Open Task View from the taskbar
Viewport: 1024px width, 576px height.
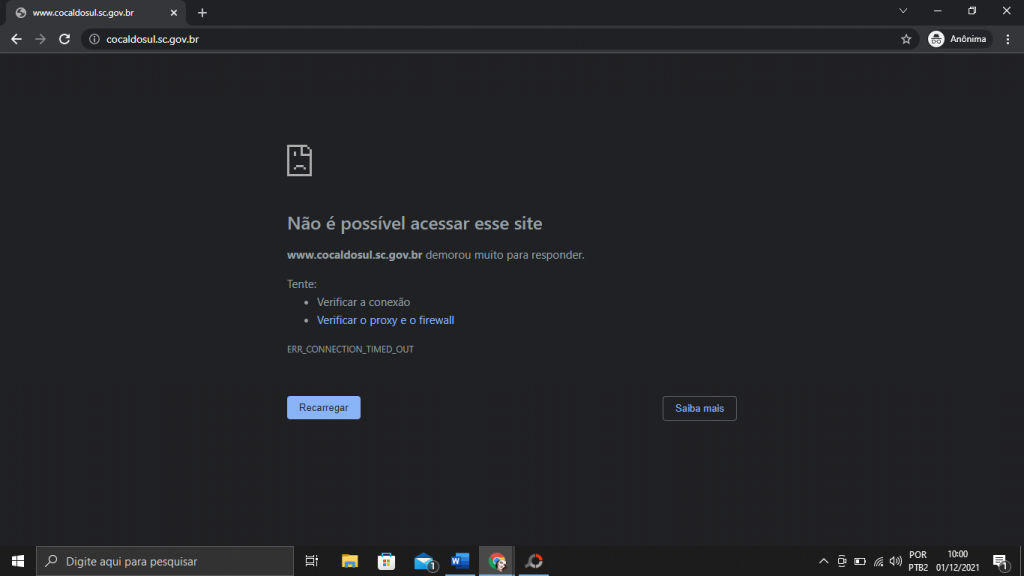[312, 561]
